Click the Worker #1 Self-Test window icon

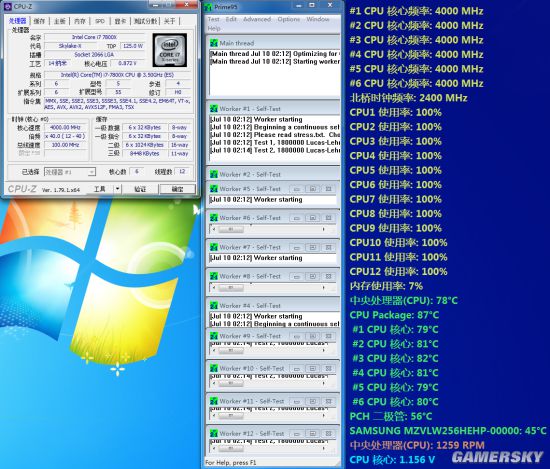tap(214, 109)
